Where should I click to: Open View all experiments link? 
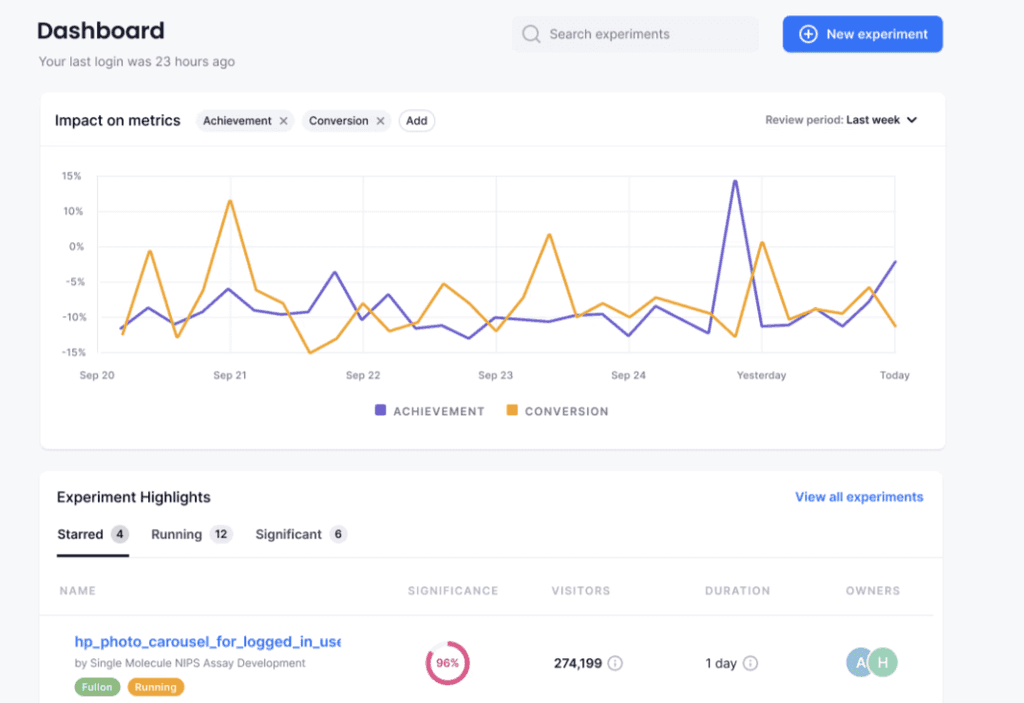pyautogui.click(x=859, y=497)
